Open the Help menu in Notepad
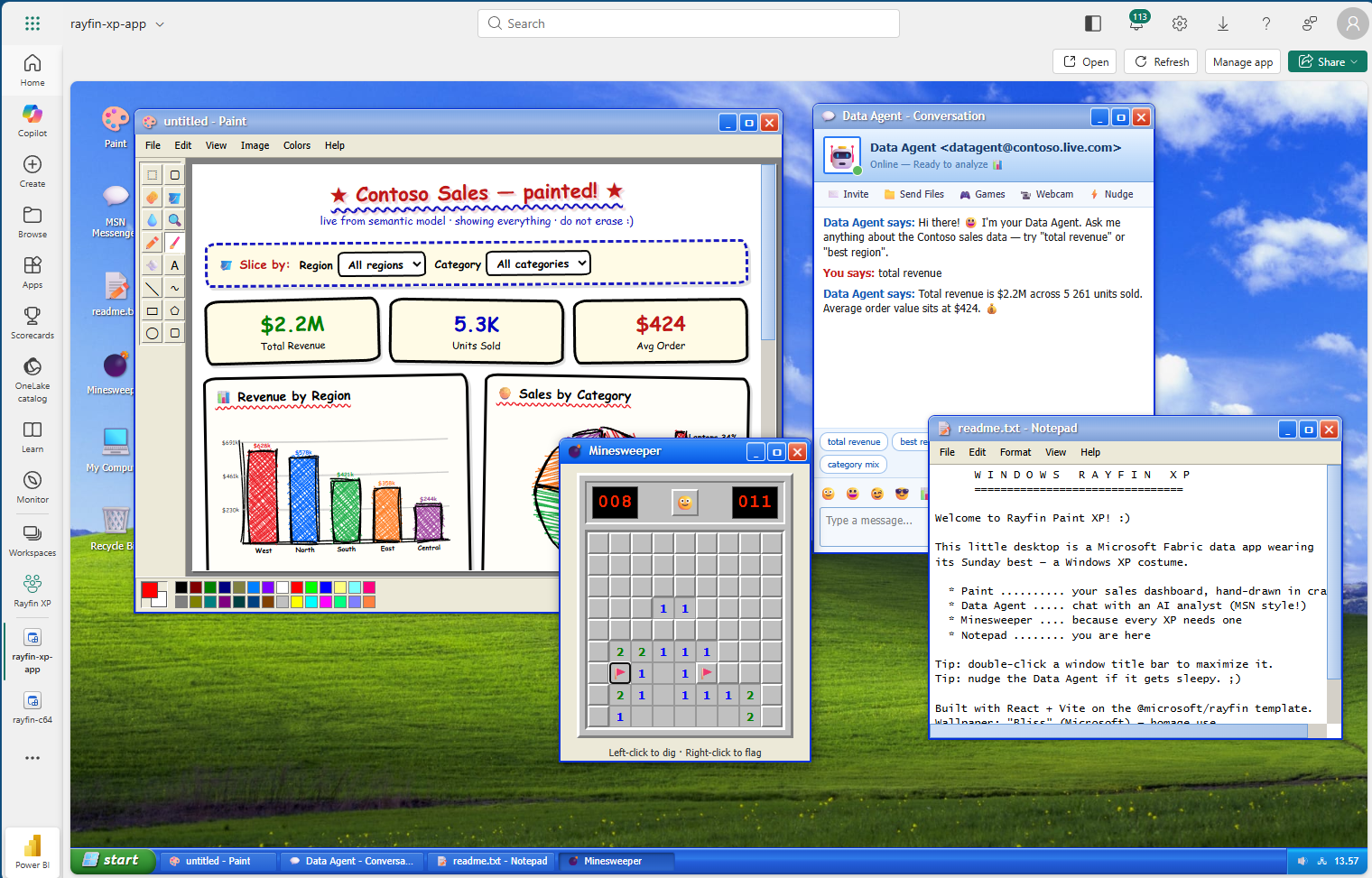Image resolution: width=1372 pixels, height=878 pixels. 1090,452
